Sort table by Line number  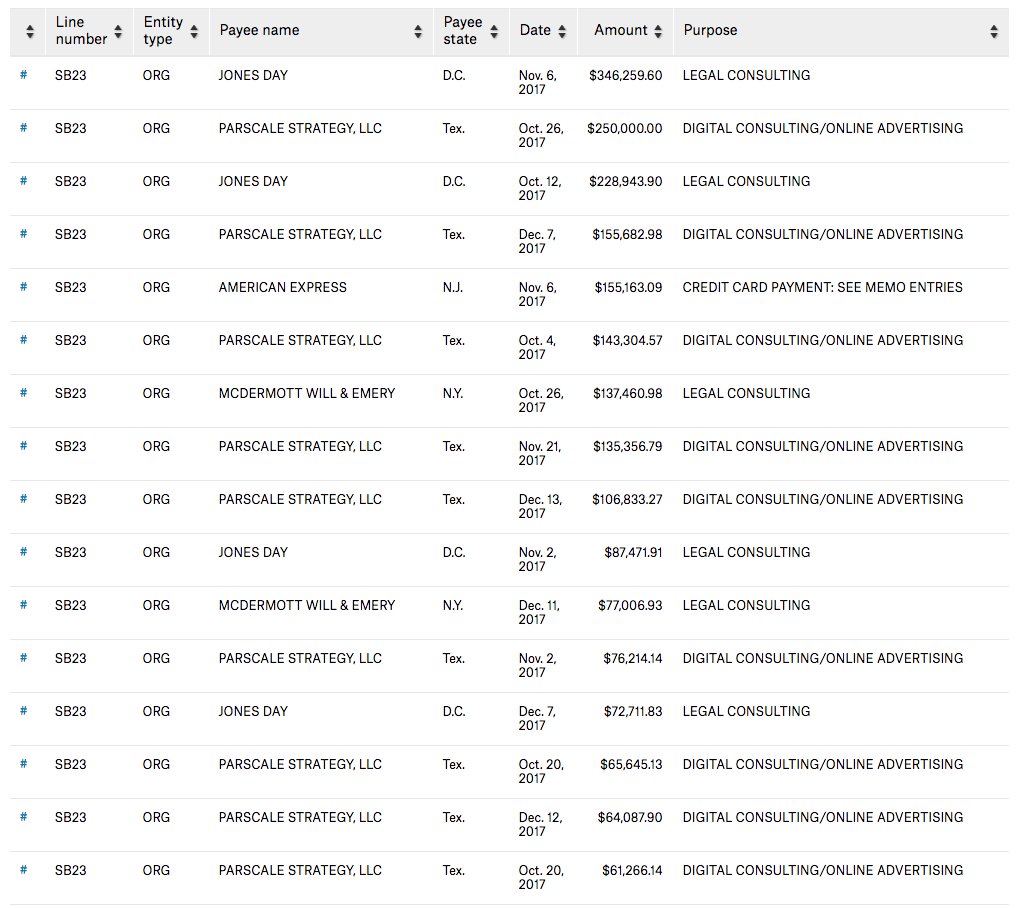(118, 31)
